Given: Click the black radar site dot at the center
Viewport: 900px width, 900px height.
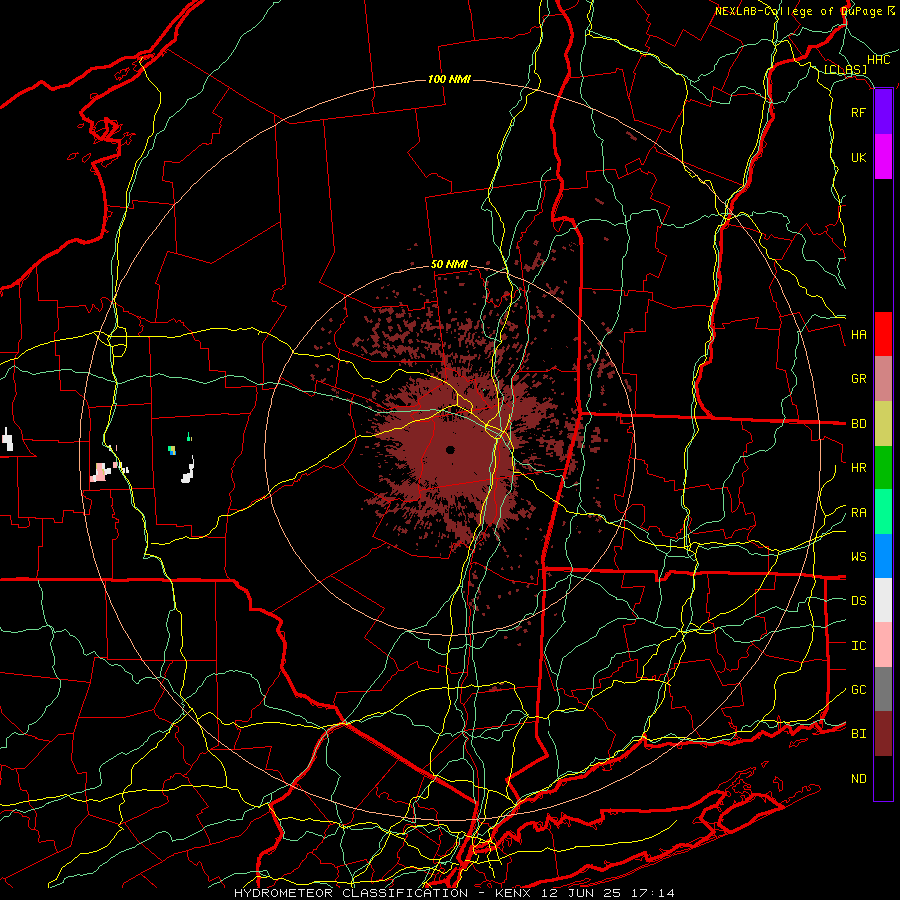Looking at the screenshot, I should point(451,450).
